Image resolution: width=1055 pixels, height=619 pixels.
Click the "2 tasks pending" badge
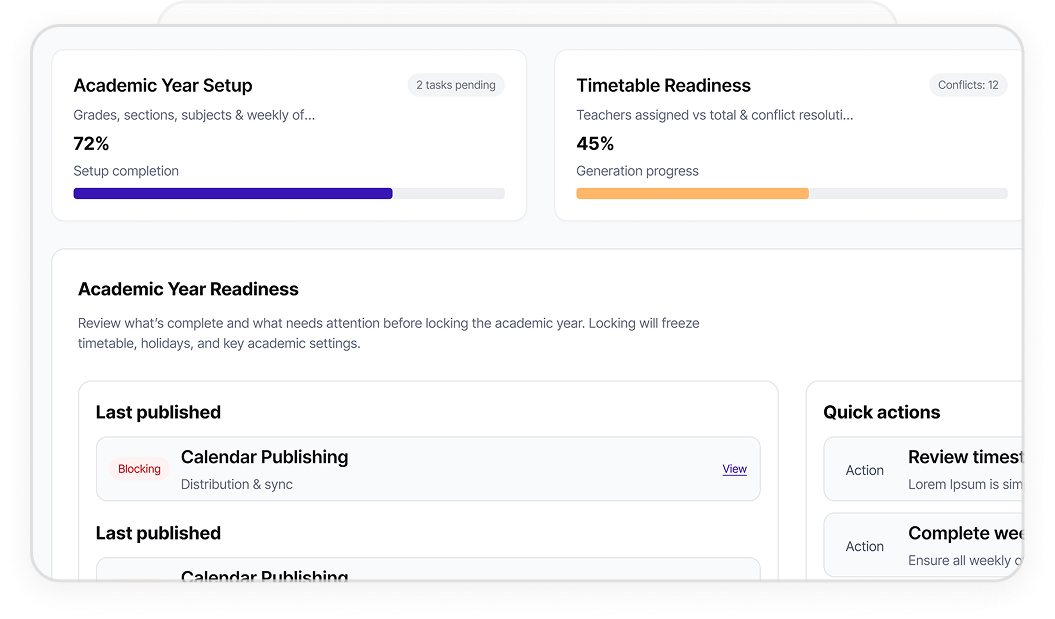[456, 85]
